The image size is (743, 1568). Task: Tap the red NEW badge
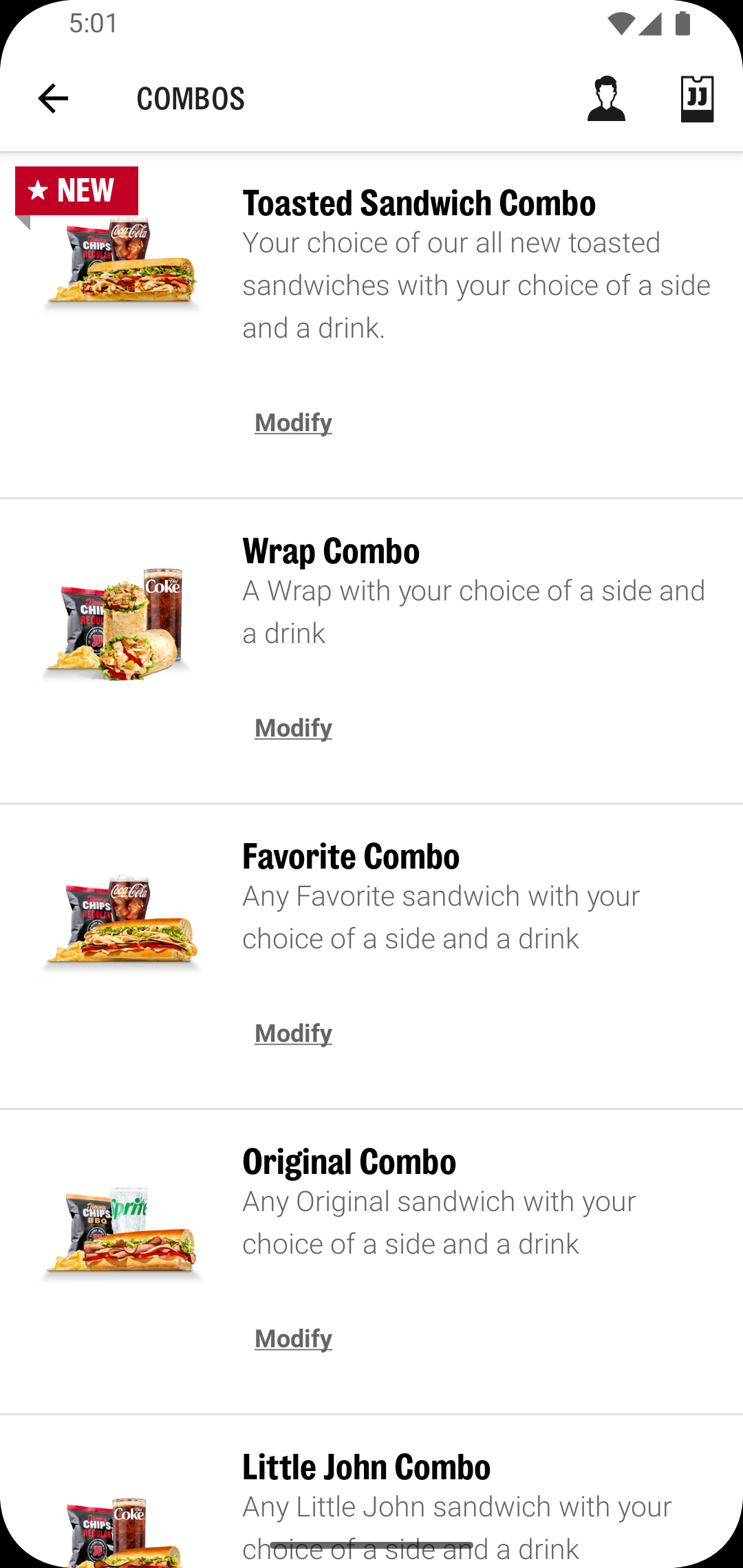(76, 190)
